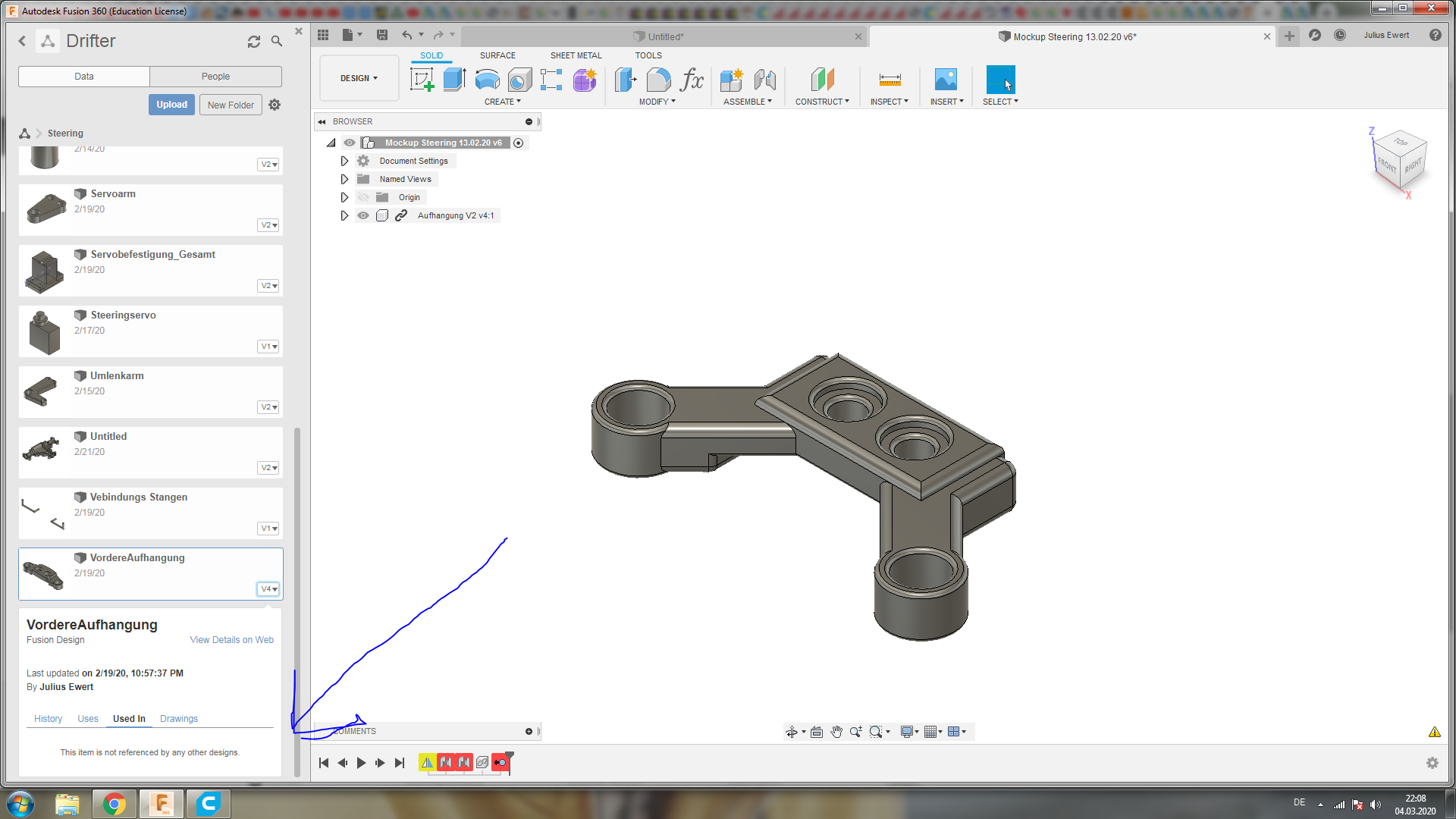Viewport: 1456px width, 819px height.
Task: Save the document using the disk icon
Action: (382, 35)
